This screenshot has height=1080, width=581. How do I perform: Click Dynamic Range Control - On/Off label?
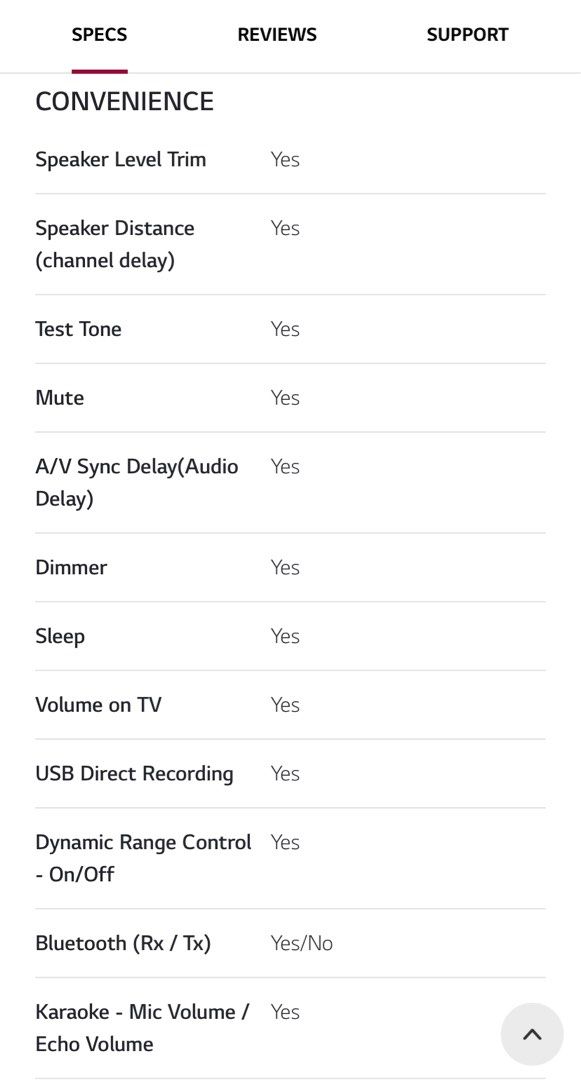(143, 858)
